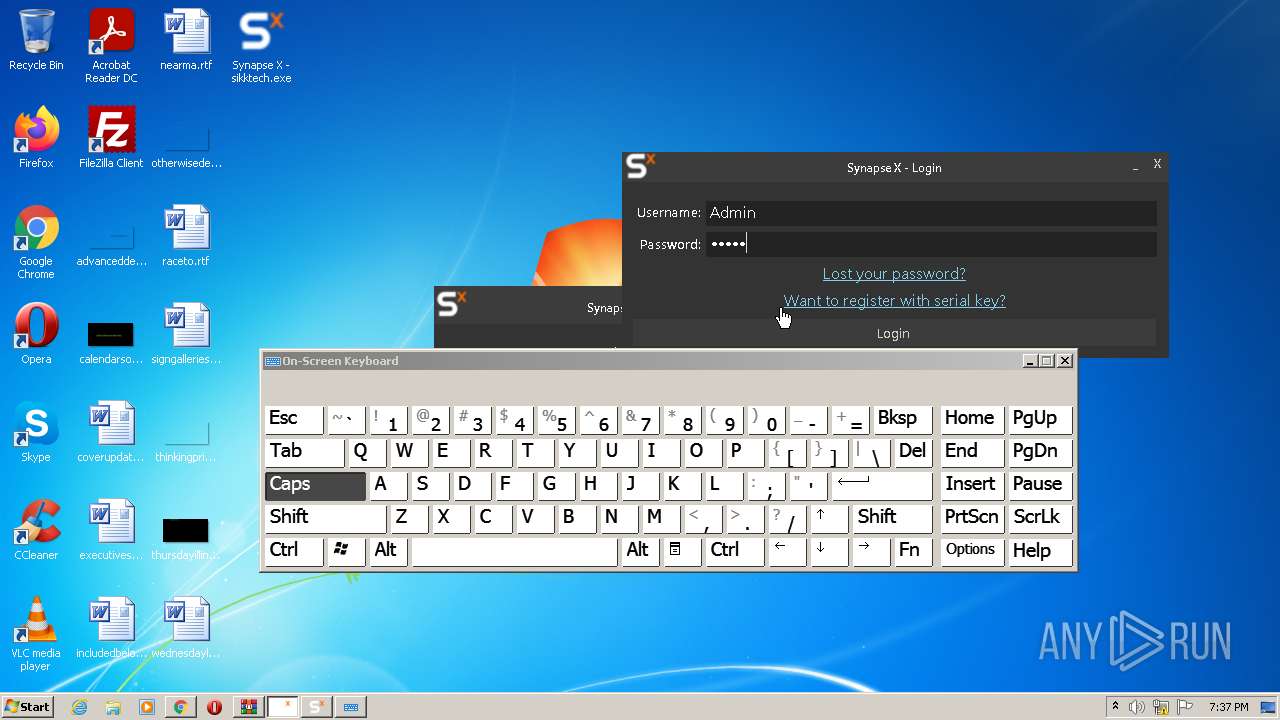Click the volume speaker tray icon
Screen dimensions: 1280x720
(1137, 707)
